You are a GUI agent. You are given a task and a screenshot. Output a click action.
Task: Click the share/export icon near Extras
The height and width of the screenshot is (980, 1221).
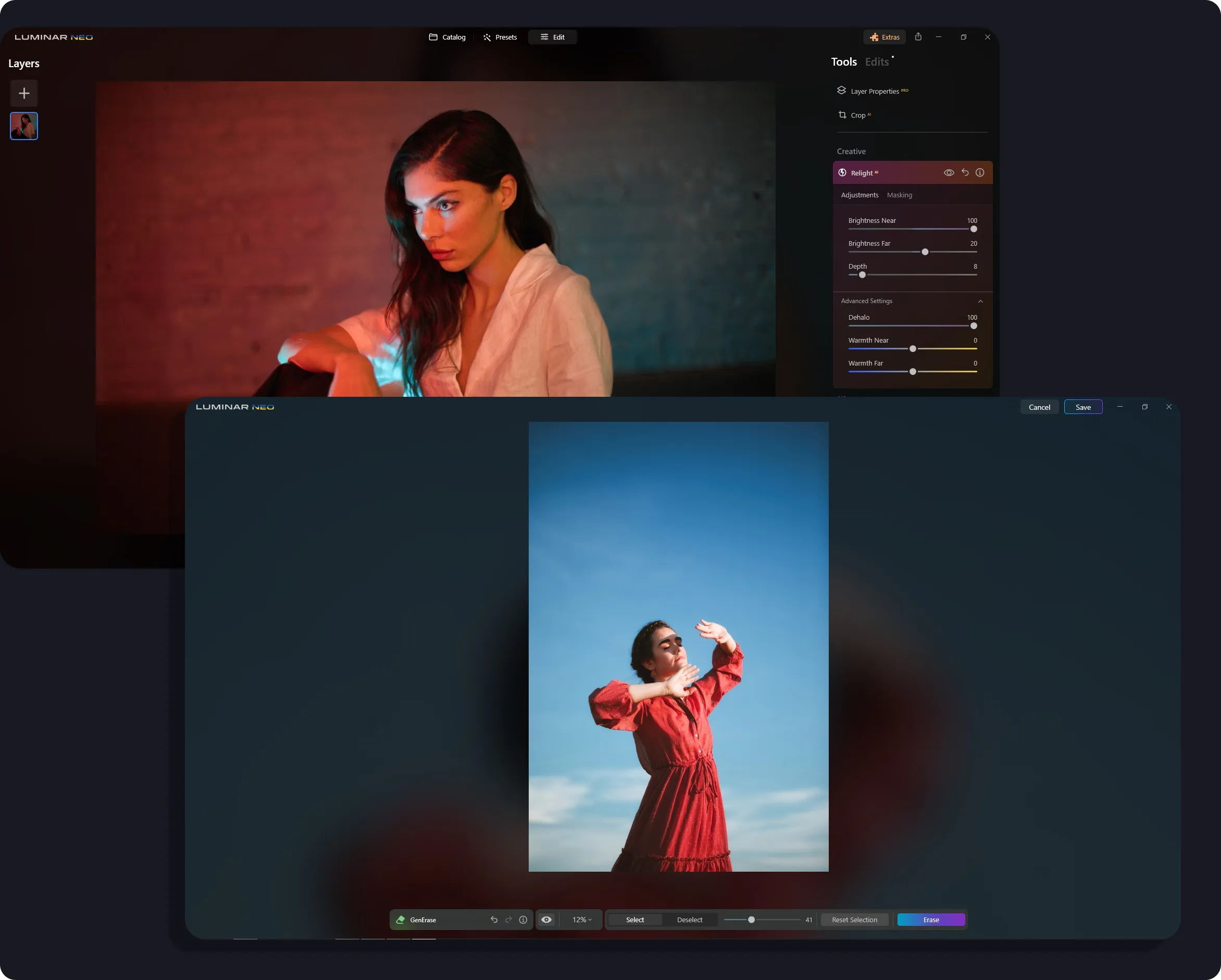click(x=918, y=37)
